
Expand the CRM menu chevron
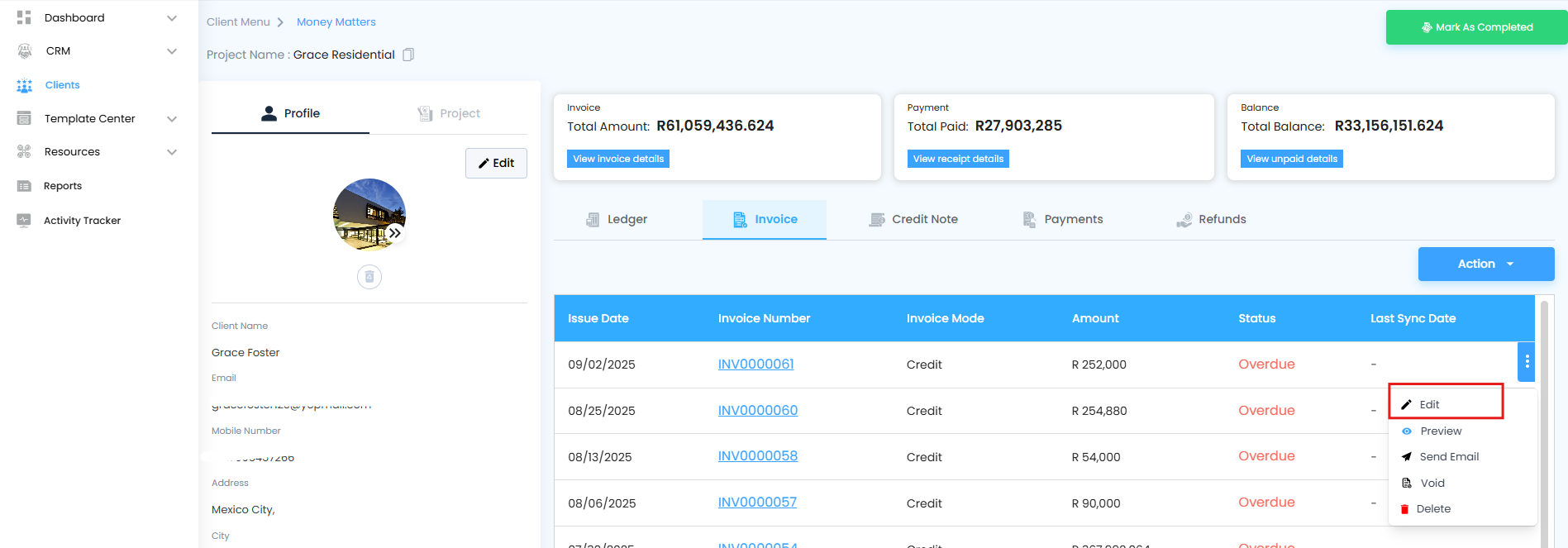coord(172,51)
